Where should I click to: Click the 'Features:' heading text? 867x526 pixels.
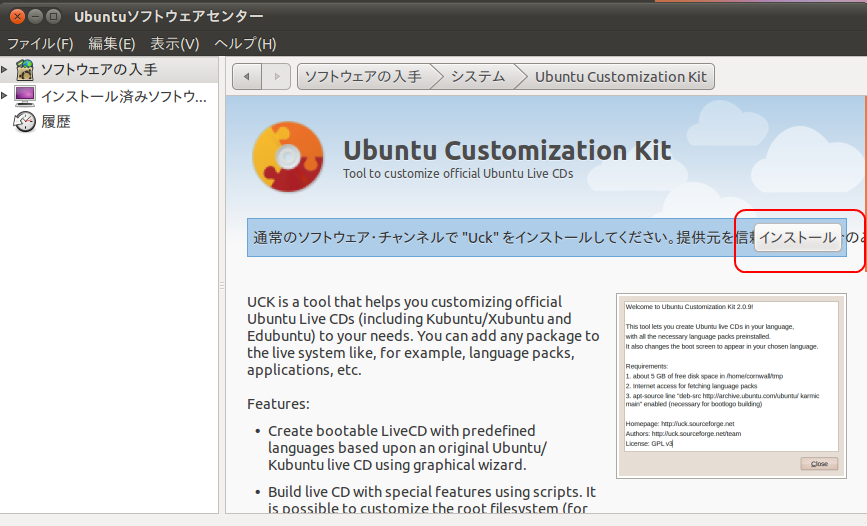[278, 404]
